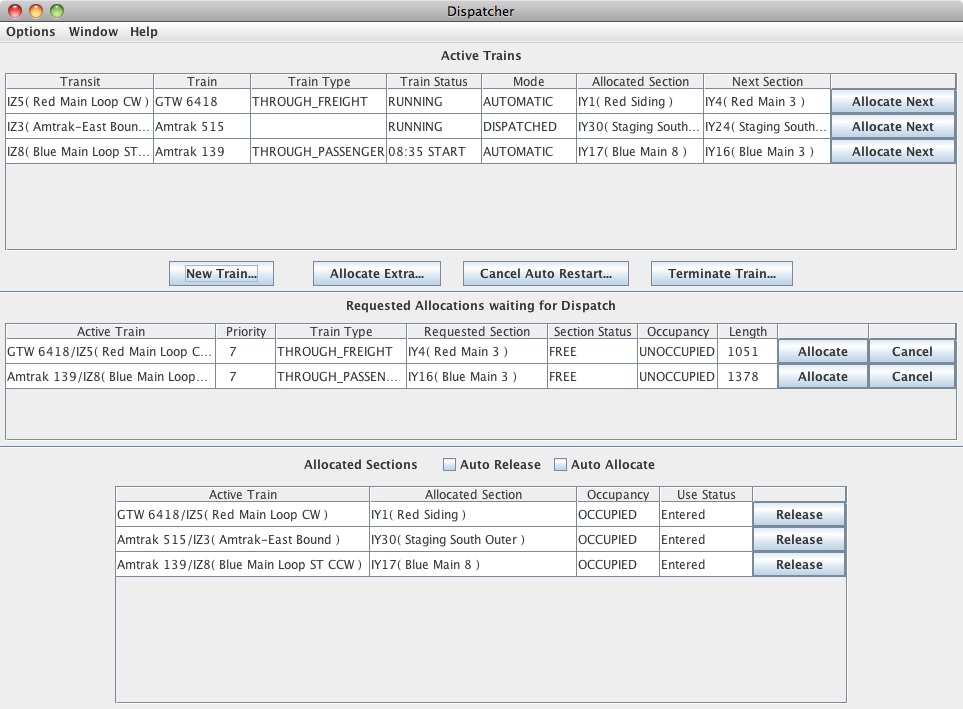Cancel the Amtrak 139 allocation request

pyautogui.click(x=911, y=377)
